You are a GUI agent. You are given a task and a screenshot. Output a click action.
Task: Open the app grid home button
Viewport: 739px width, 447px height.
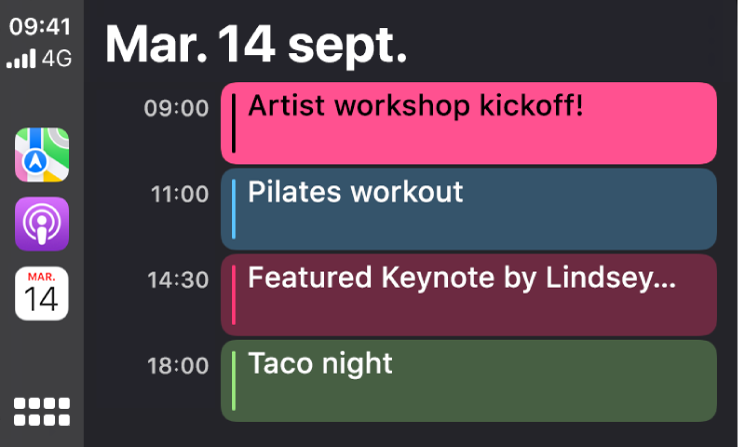[42, 412]
